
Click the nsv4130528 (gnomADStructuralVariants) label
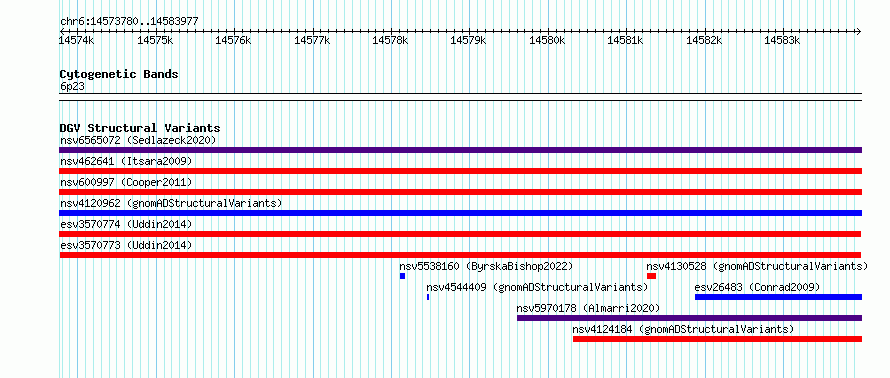click(x=758, y=266)
